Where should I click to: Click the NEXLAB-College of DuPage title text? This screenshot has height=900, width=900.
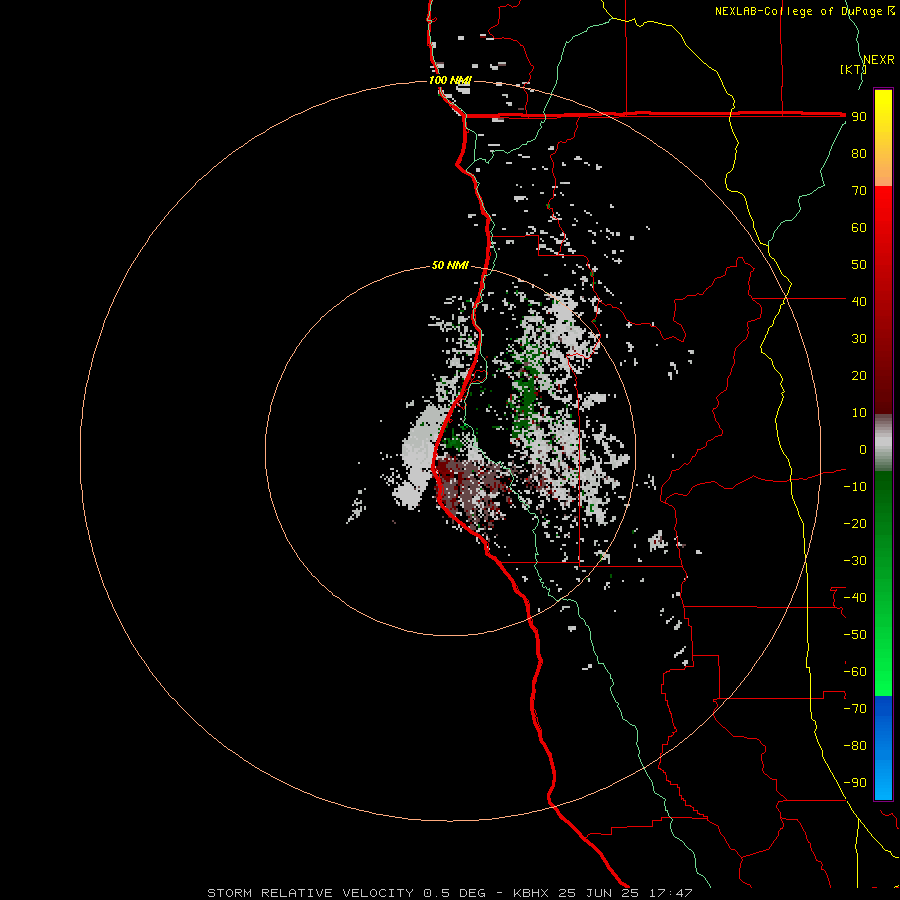[804, 11]
